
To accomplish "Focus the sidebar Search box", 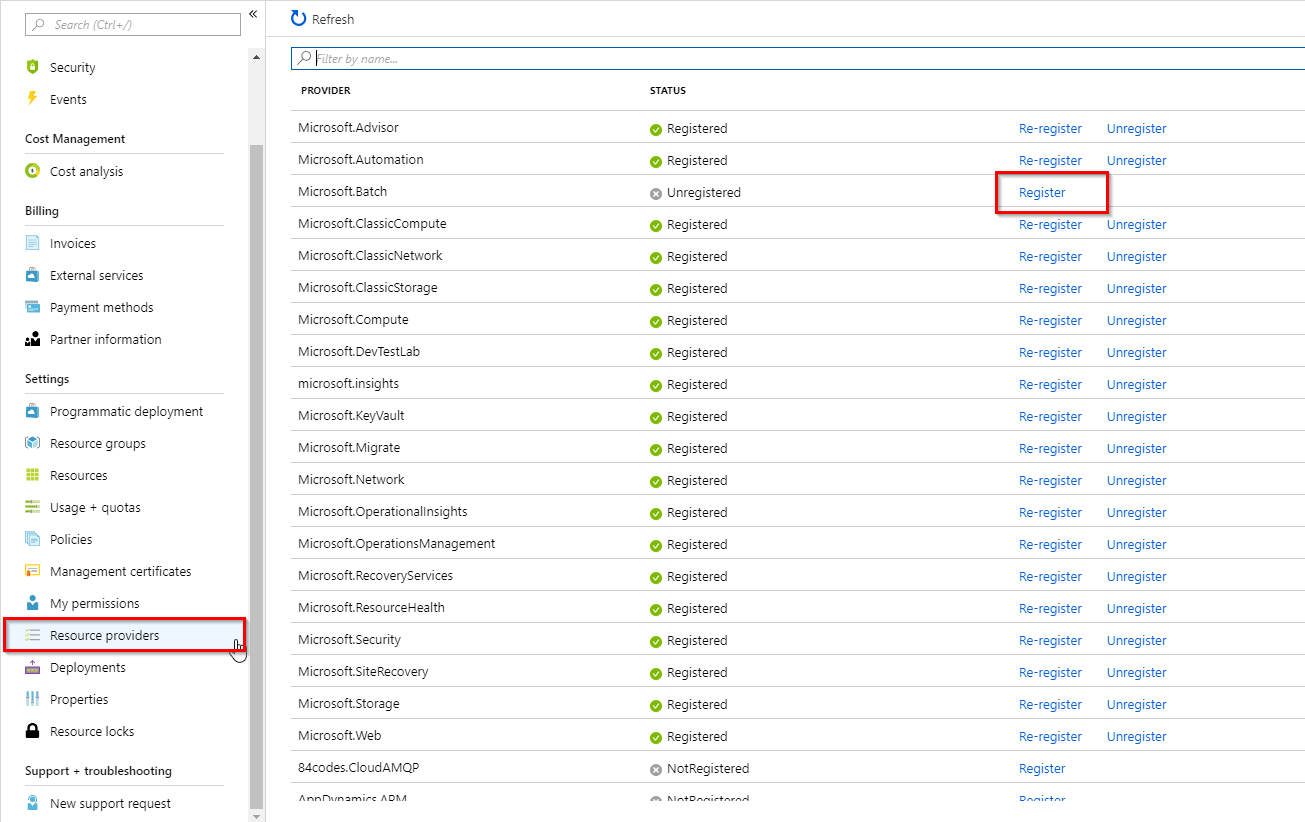I will tap(133, 24).
